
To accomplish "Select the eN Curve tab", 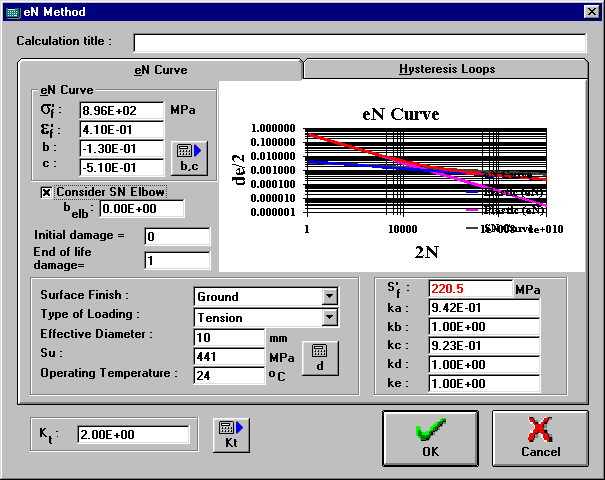I will 161,70.
